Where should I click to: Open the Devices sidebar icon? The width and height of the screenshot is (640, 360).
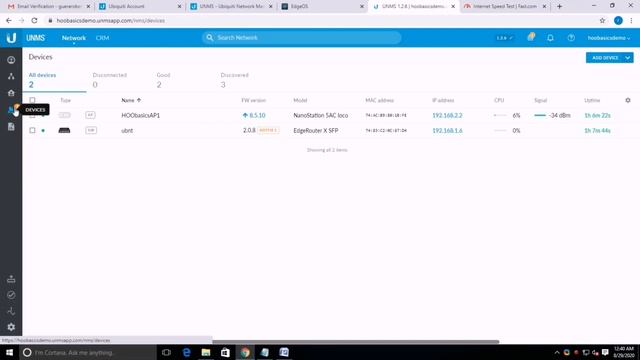pos(11,109)
